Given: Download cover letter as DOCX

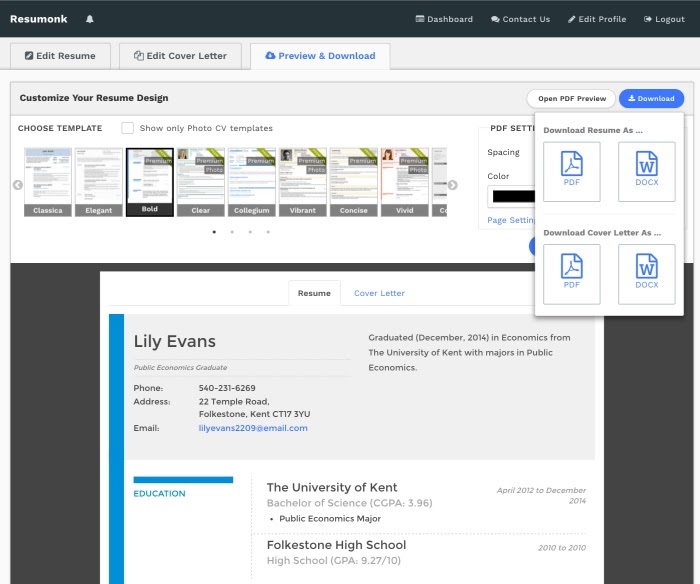Looking at the screenshot, I should (x=646, y=274).
